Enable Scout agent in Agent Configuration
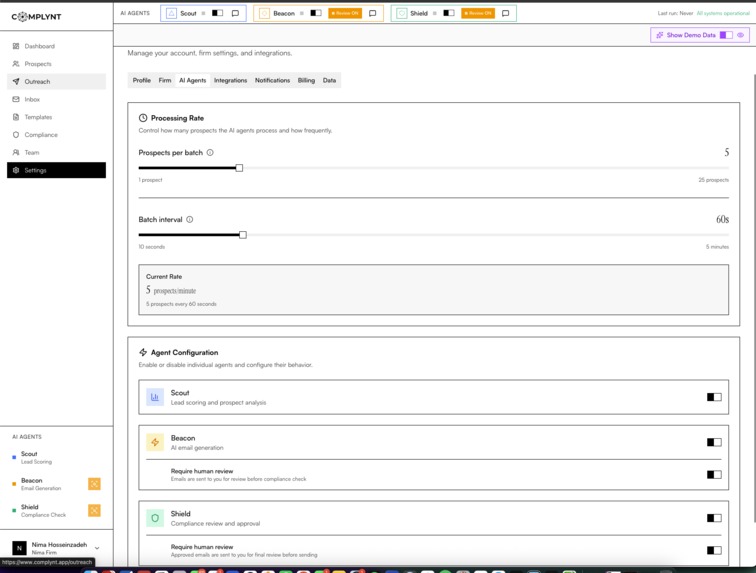The width and height of the screenshot is (756, 573). pyautogui.click(x=714, y=397)
